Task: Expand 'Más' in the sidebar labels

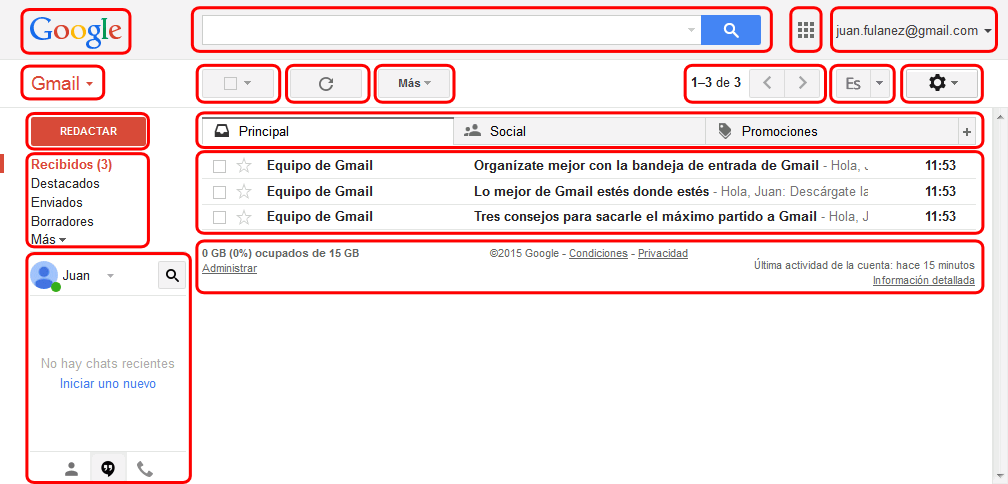Action: pos(48,240)
